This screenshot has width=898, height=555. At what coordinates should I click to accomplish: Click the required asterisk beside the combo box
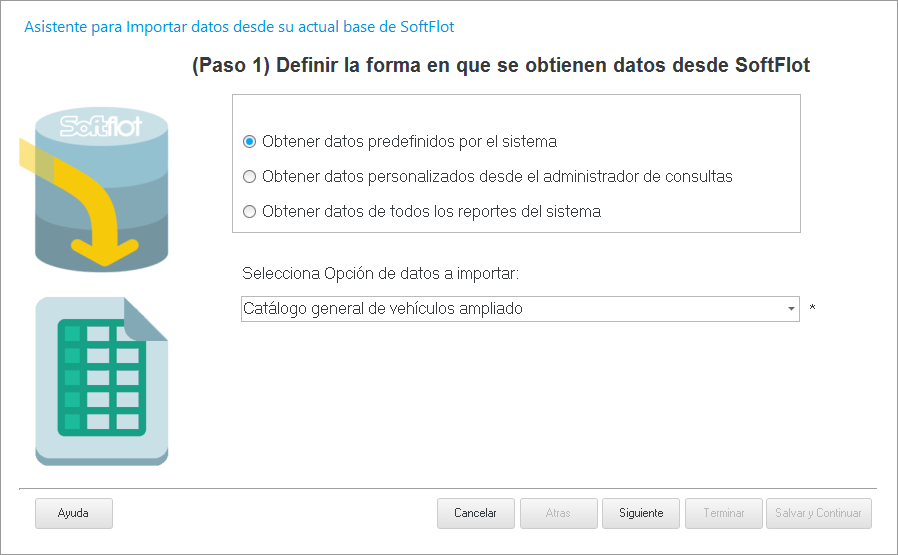[x=812, y=309]
